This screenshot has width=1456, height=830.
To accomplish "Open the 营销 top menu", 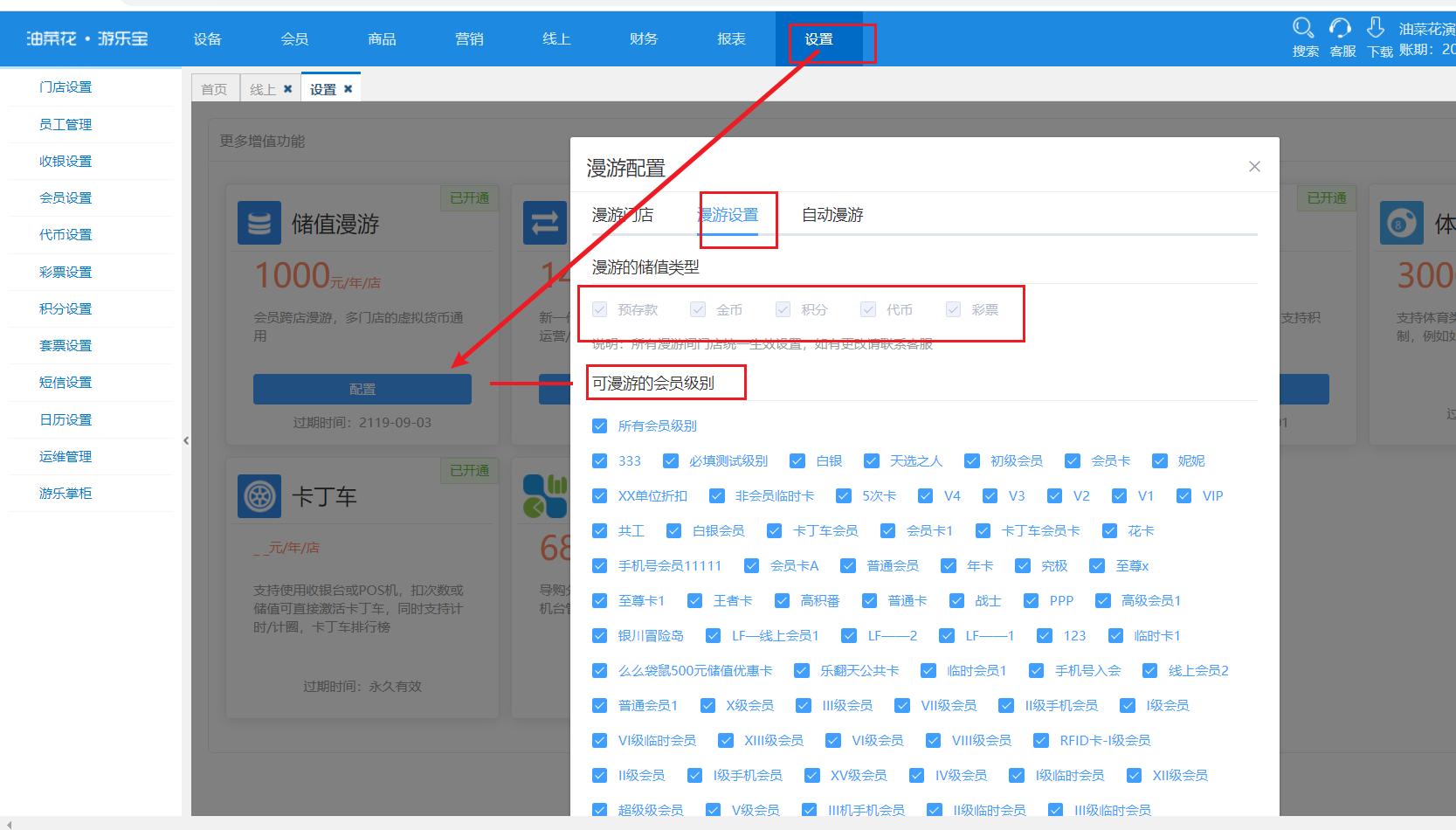I will pyautogui.click(x=470, y=39).
